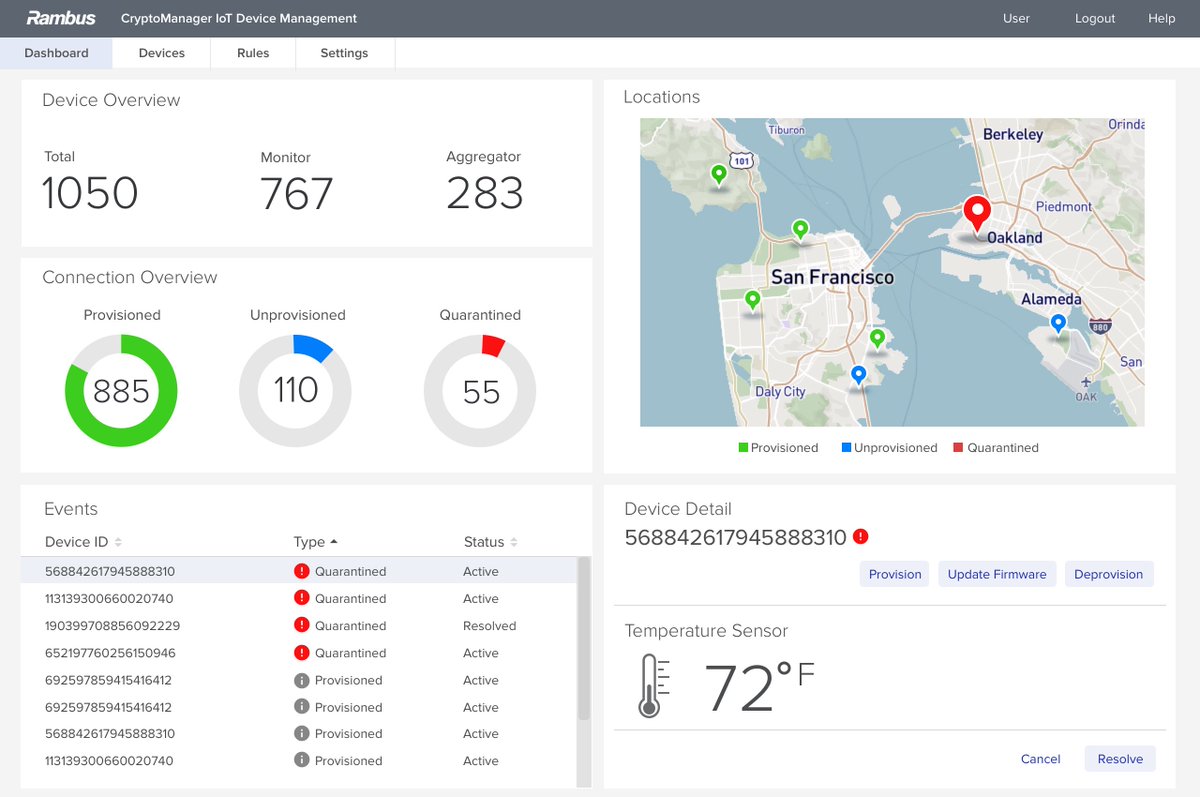Click the Events list scrollbar
Viewport: 1200px width, 797px height.
tap(584, 640)
